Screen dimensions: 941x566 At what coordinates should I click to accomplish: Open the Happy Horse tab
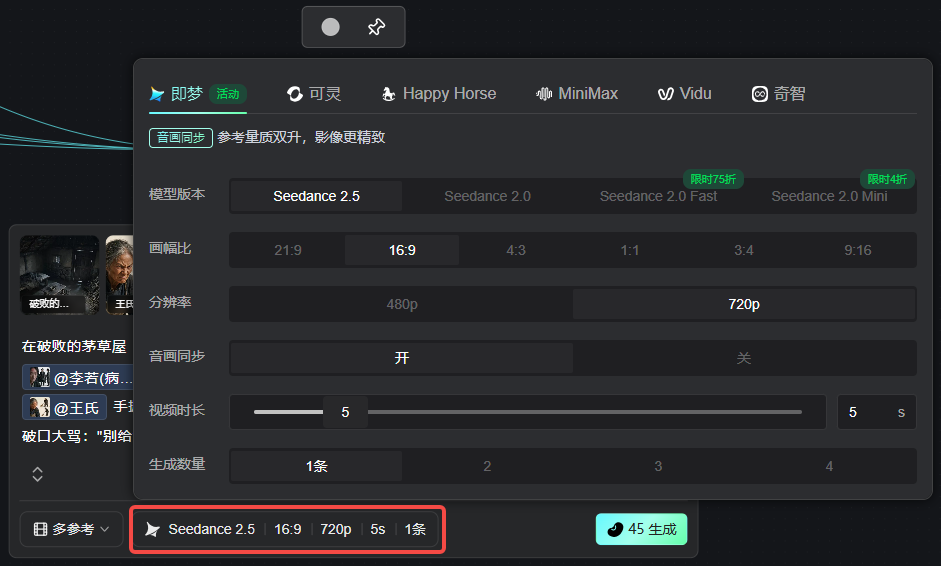(439, 94)
